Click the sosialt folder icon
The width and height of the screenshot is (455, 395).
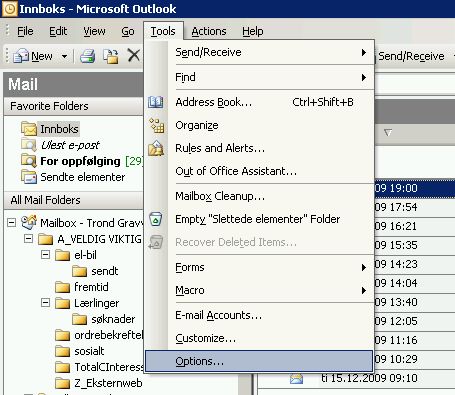[62, 351]
